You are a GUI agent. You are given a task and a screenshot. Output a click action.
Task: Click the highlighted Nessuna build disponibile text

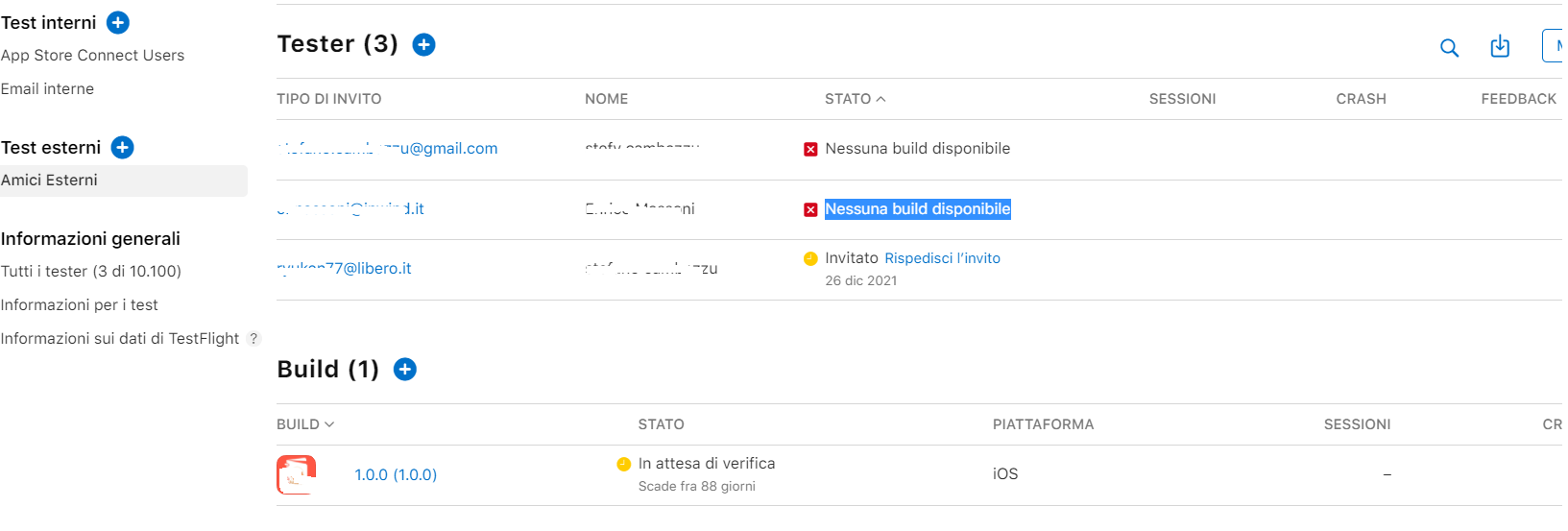917,209
